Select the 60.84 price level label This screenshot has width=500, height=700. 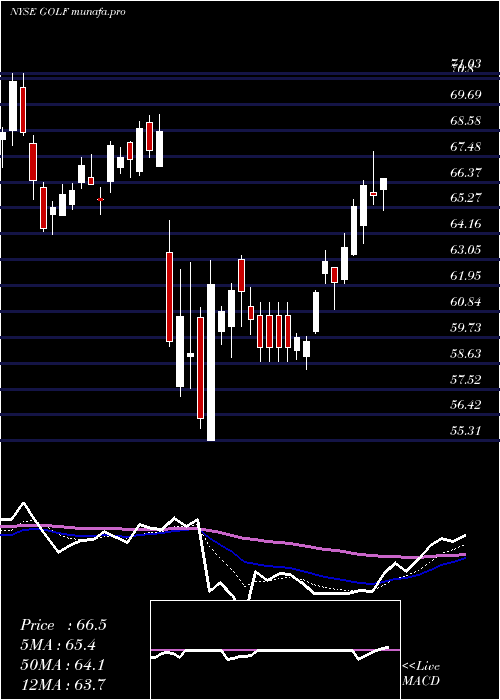pyautogui.click(x=466, y=302)
